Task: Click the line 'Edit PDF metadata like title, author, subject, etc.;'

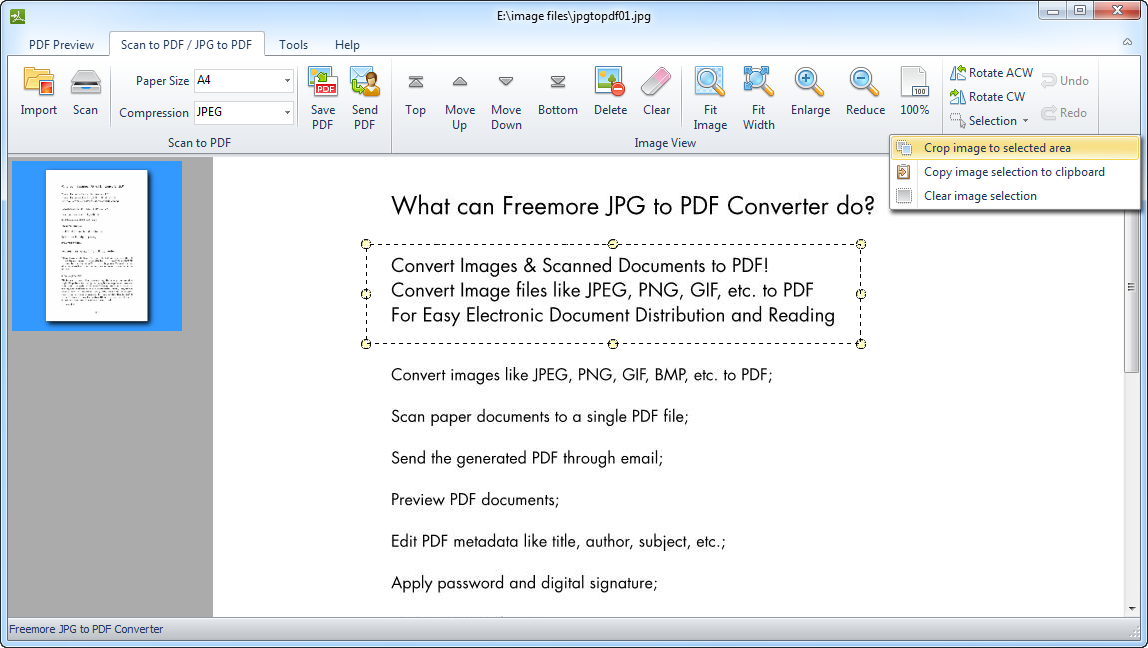Action: click(558, 542)
